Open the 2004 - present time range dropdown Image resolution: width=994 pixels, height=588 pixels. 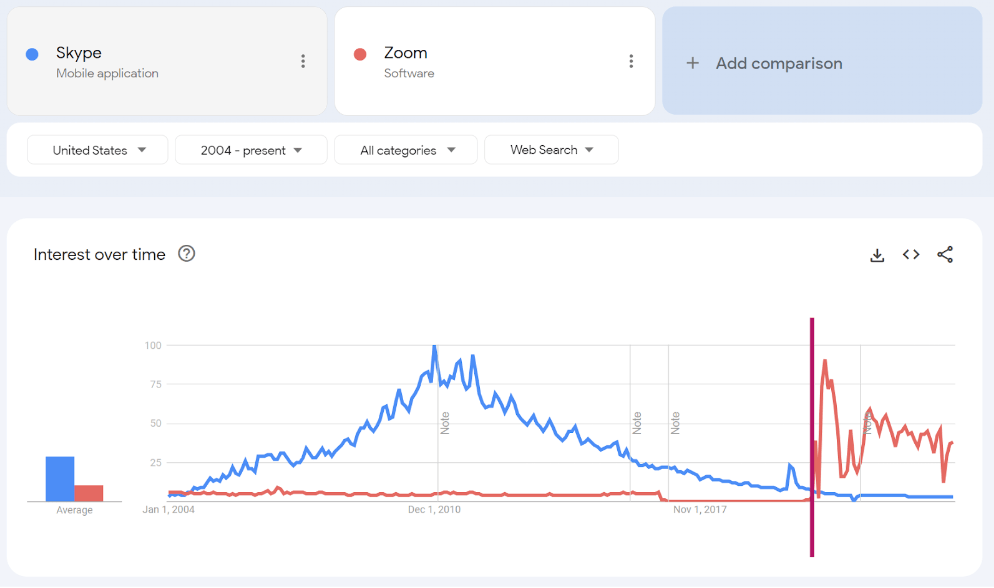click(x=250, y=149)
